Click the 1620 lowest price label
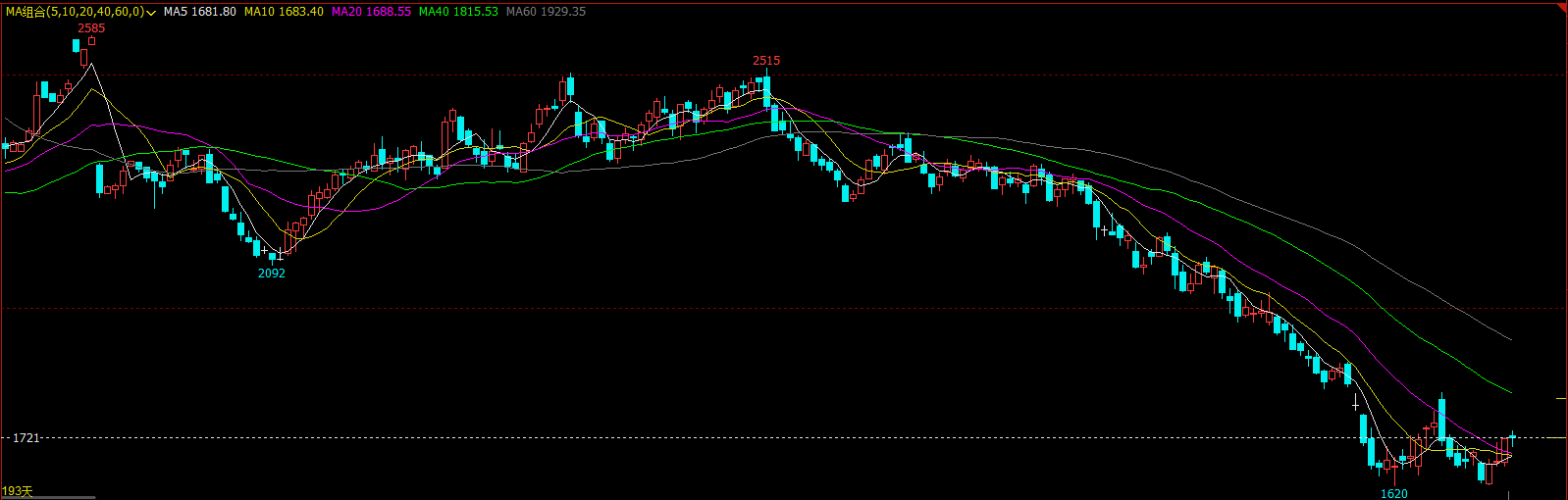 coord(1393,494)
